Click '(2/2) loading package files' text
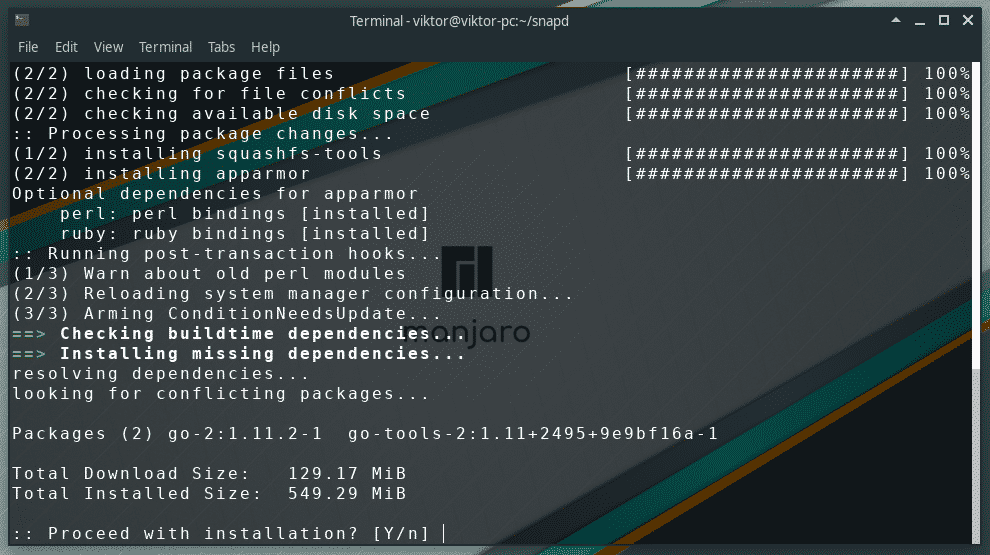Image resolution: width=990 pixels, height=555 pixels. (x=173, y=74)
